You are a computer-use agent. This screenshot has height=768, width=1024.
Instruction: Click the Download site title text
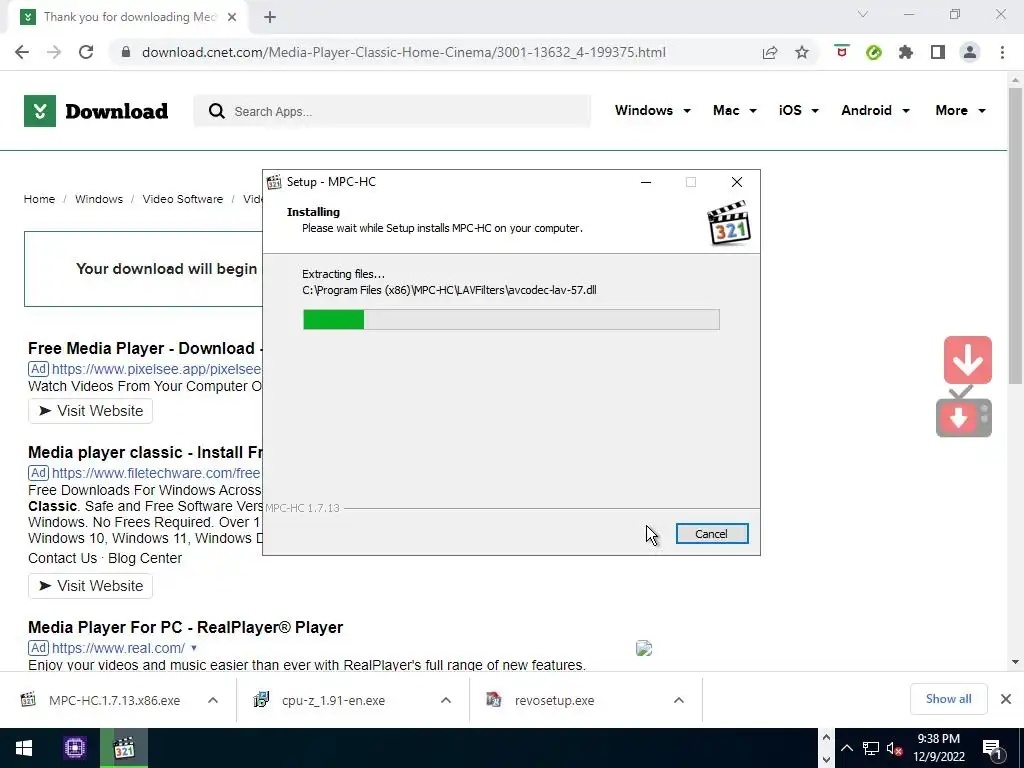(x=117, y=111)
